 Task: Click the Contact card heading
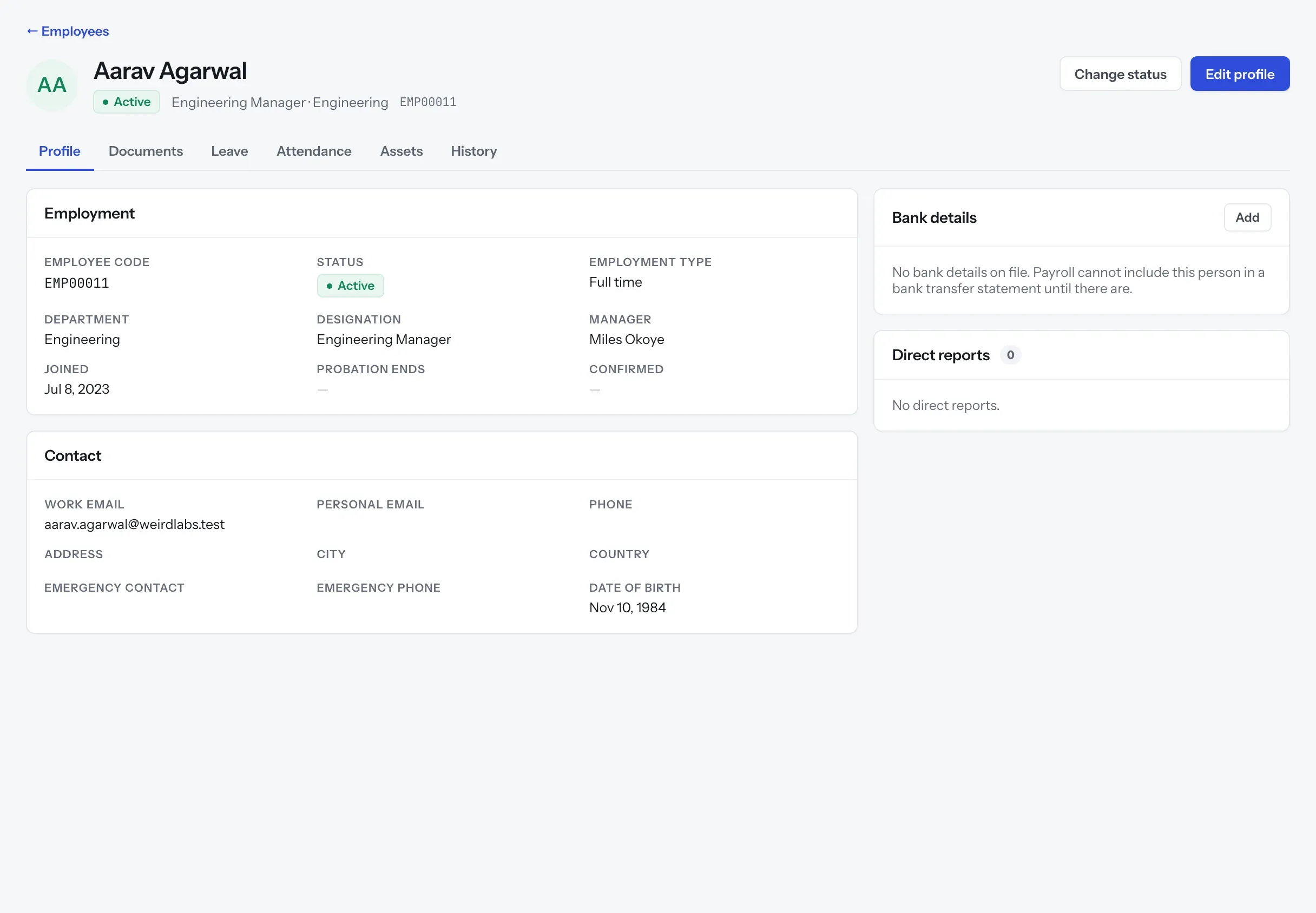pos(73,456)
